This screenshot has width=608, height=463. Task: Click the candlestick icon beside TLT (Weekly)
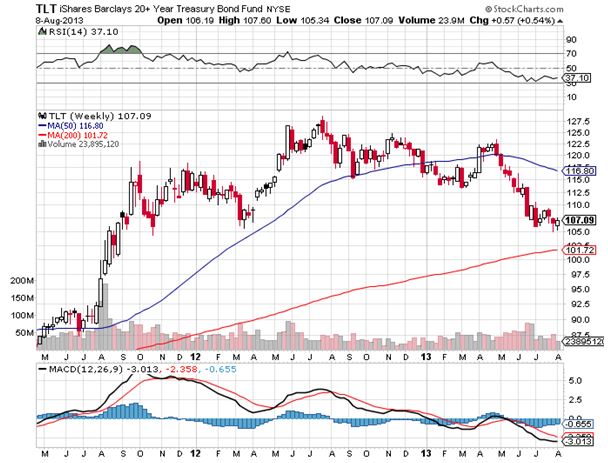(x=42, y=116)
